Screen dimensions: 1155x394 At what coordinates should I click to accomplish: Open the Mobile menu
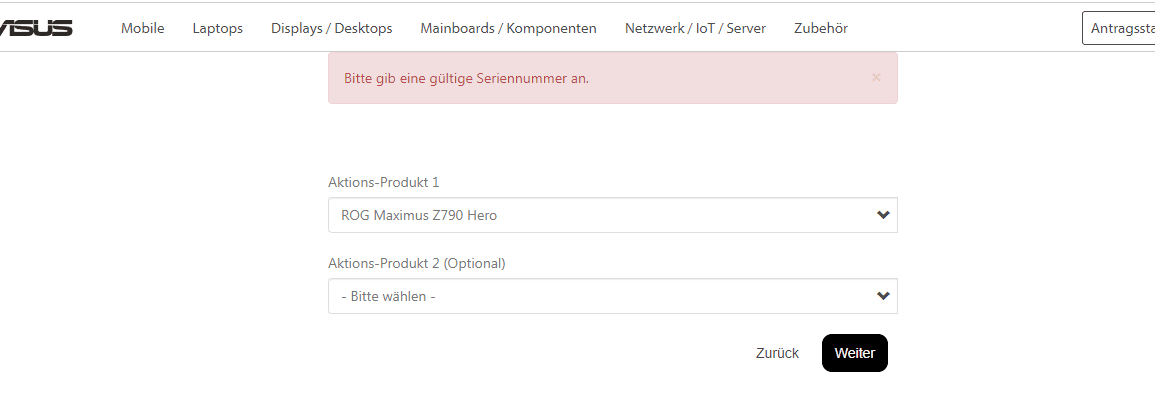tap(143, 29)
